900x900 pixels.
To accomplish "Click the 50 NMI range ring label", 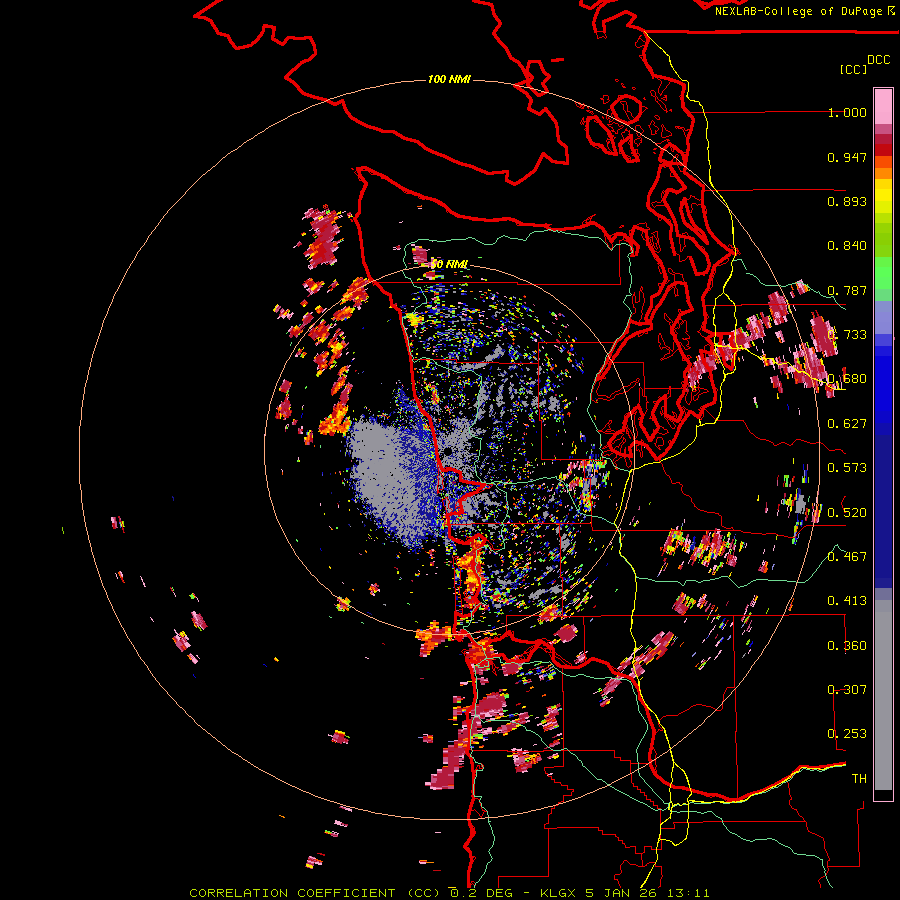I will pyautogui.click(x=449, y=265).
